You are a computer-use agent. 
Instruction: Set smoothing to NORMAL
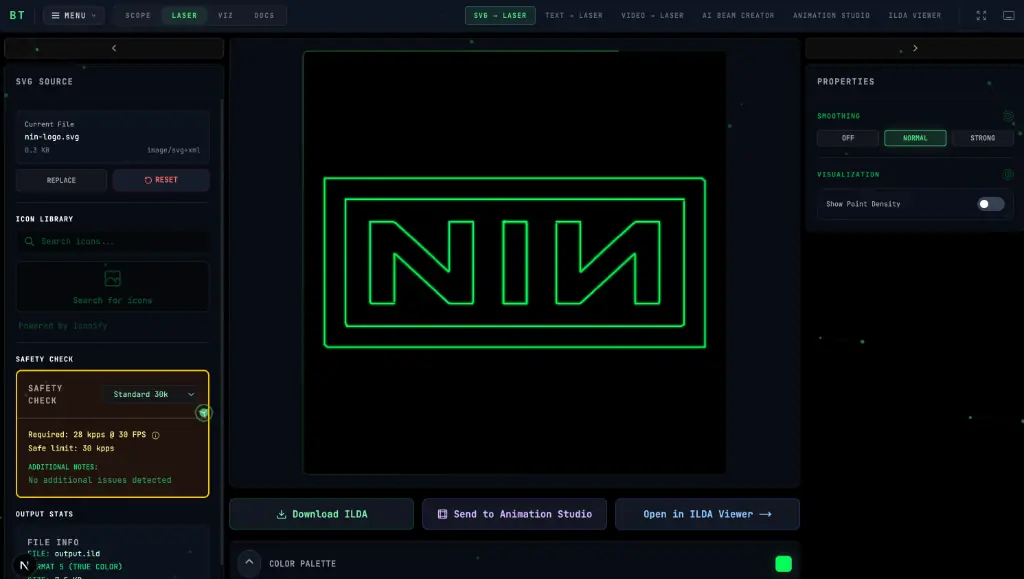point(915,138)
